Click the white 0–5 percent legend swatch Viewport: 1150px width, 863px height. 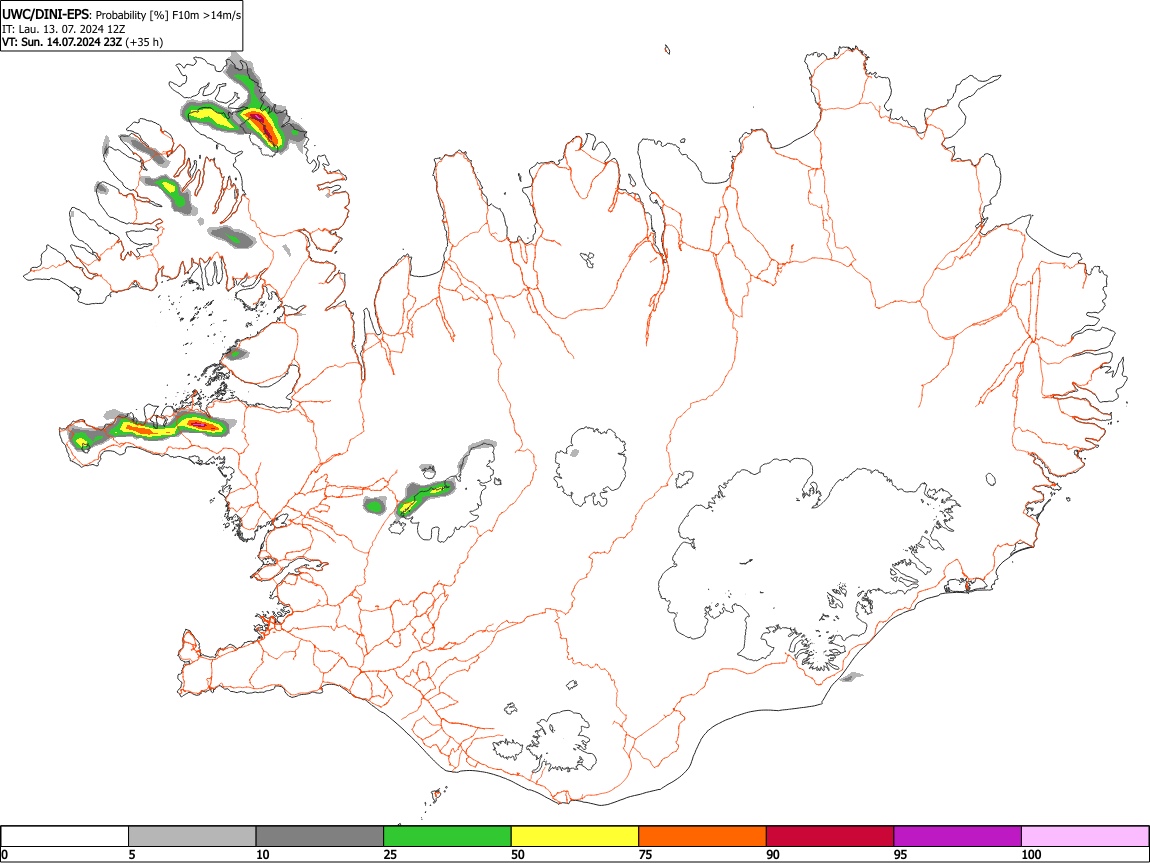(x=65, y=836)
